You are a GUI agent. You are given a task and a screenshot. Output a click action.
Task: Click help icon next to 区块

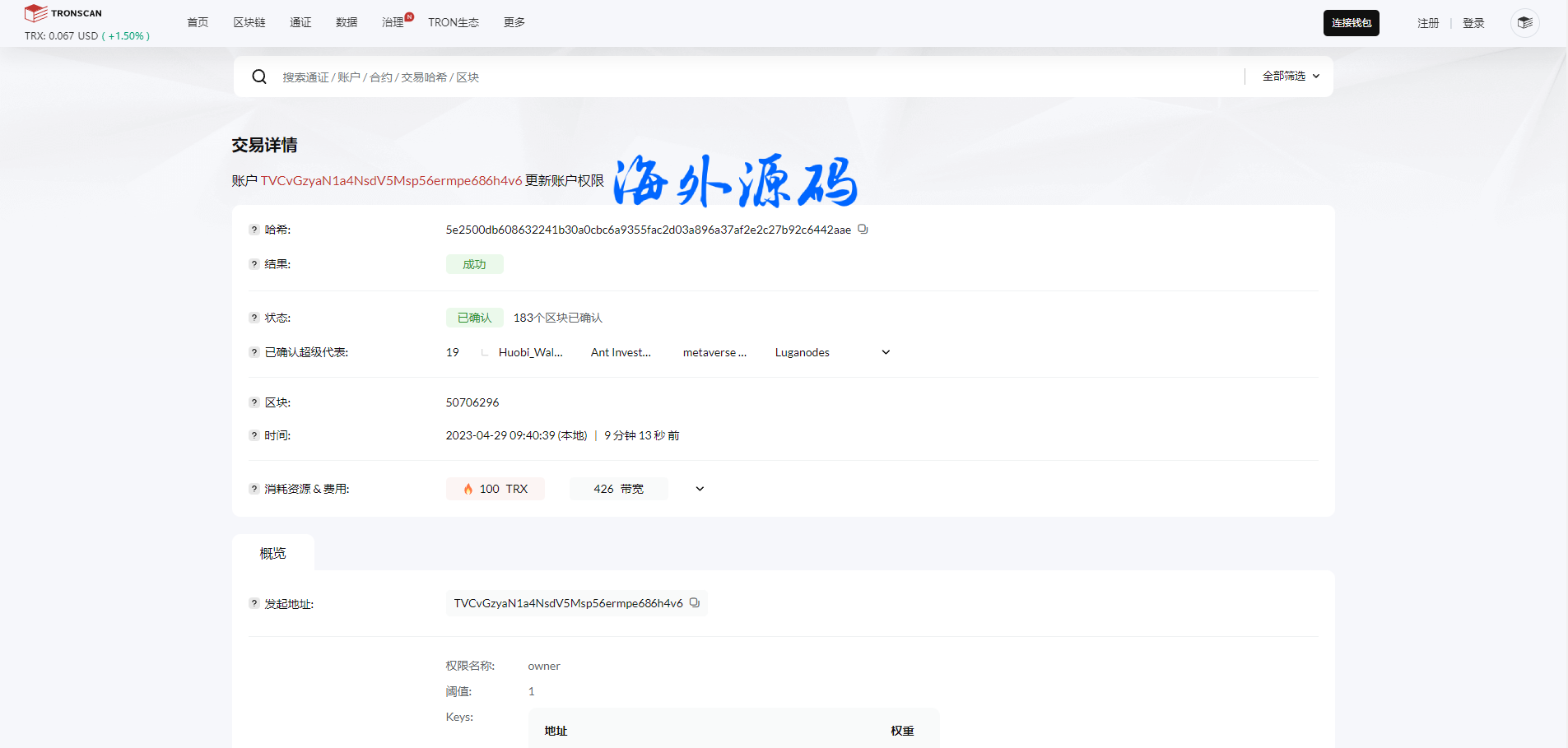coord(254,402)
